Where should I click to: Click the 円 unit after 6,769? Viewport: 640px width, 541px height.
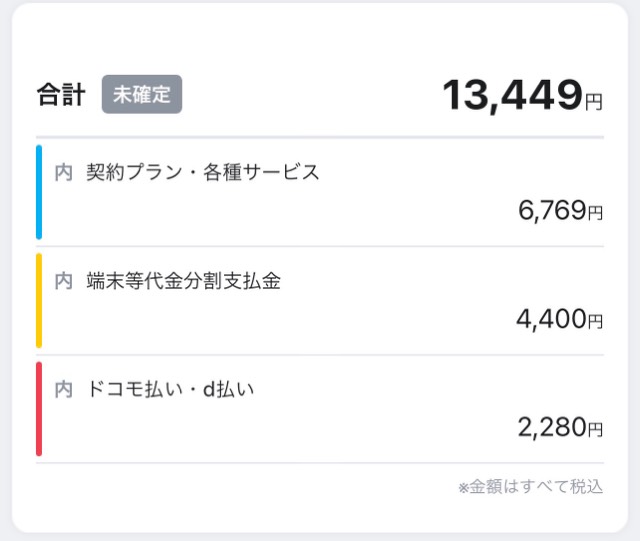(x=595, y=213)
